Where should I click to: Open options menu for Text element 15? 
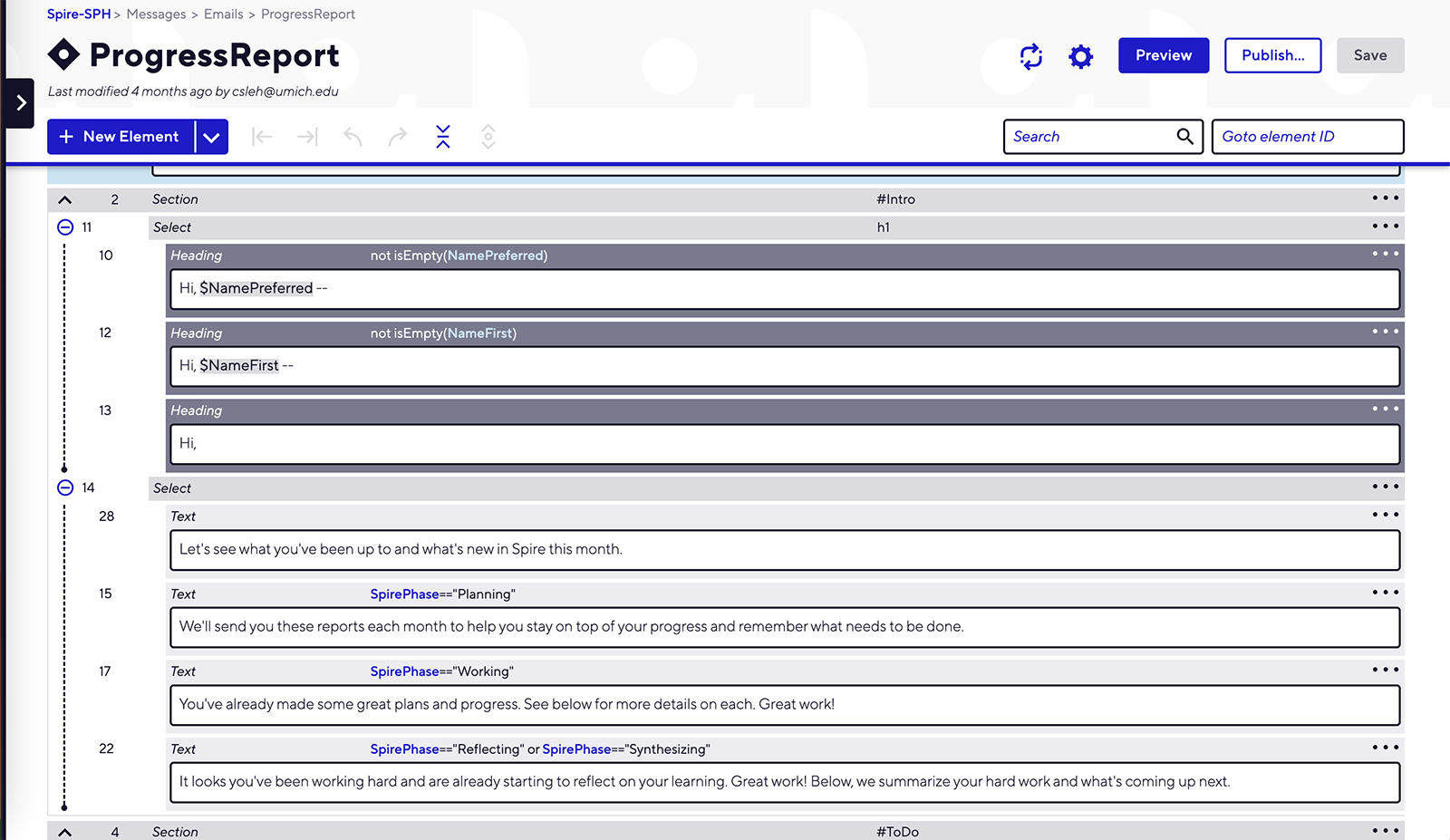[1385, 593]
